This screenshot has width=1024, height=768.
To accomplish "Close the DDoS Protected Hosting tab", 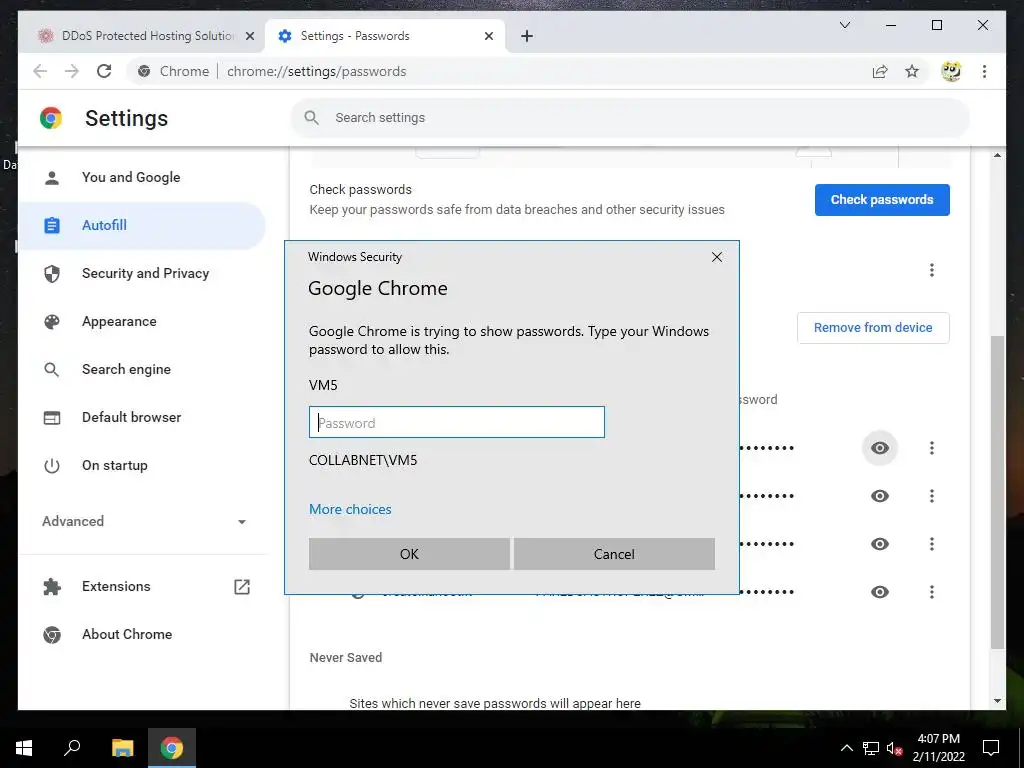I will point(249,36).
